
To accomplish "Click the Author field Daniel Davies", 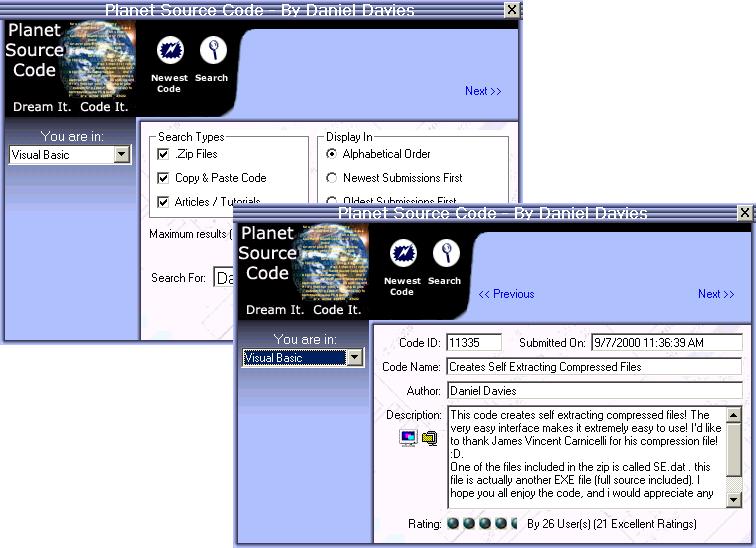I will pos(594,391).
